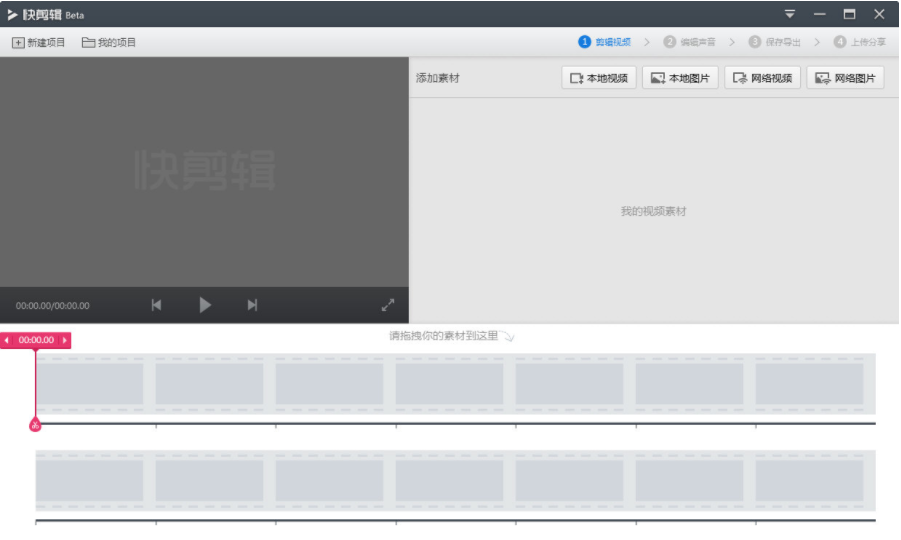This screenshot has height=540, width=901.
Task: Open 我的项目 my projects folder
Action: 109,43
